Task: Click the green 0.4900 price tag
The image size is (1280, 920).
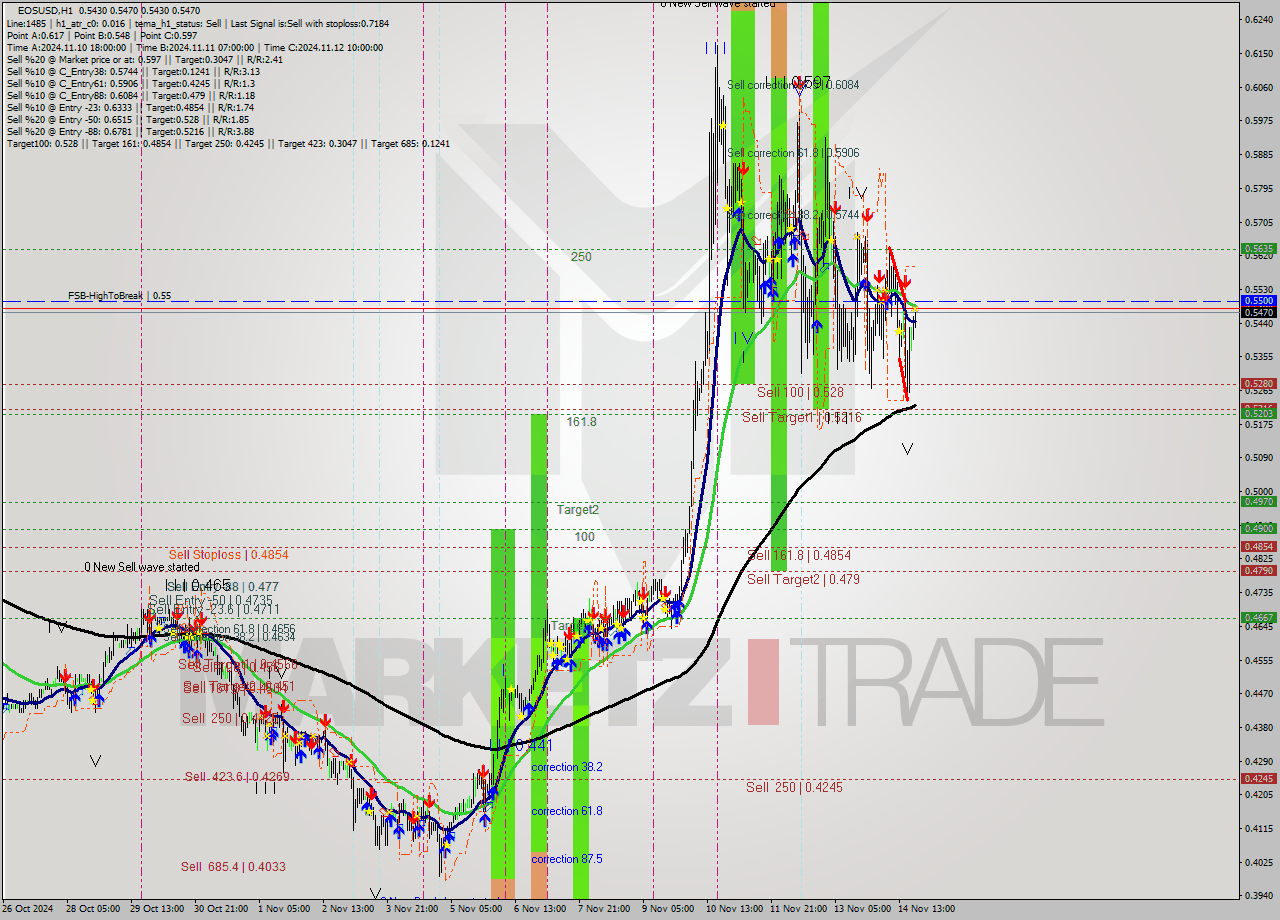Action: [x=1258, y=528]
